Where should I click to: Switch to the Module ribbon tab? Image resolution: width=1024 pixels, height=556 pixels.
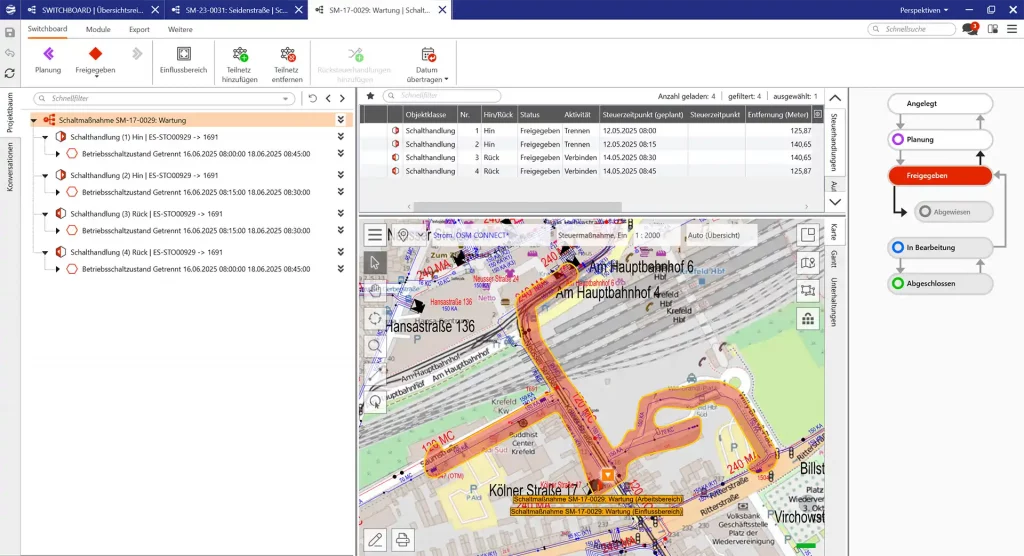click(98, 30)
